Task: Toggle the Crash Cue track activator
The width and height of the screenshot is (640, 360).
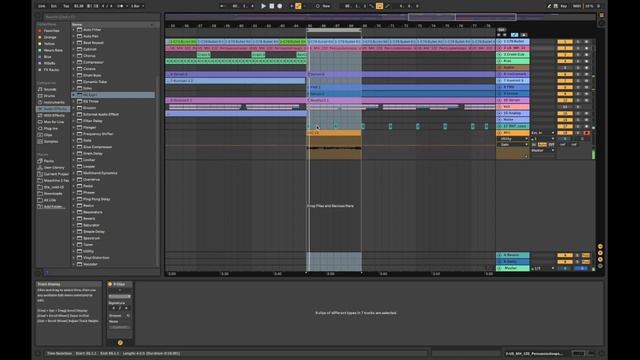Action: (565, 55)
